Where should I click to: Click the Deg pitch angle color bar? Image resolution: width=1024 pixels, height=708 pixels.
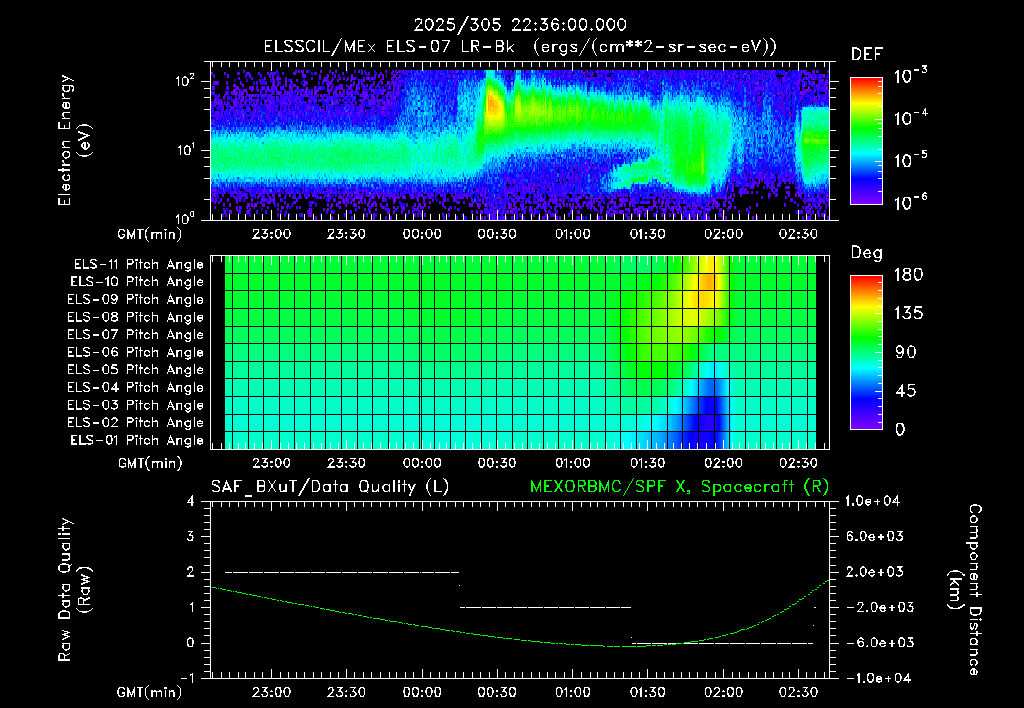pos(866,352)
